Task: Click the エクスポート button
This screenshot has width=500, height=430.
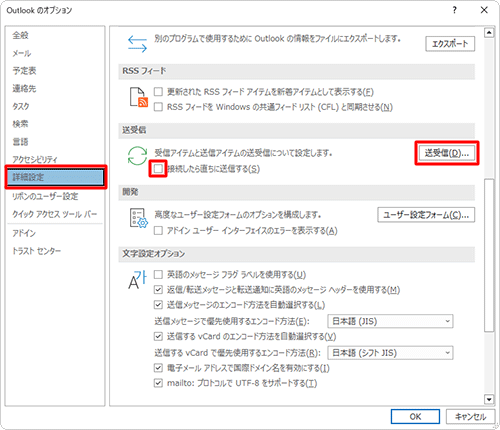Action: (x=450, y=44)
